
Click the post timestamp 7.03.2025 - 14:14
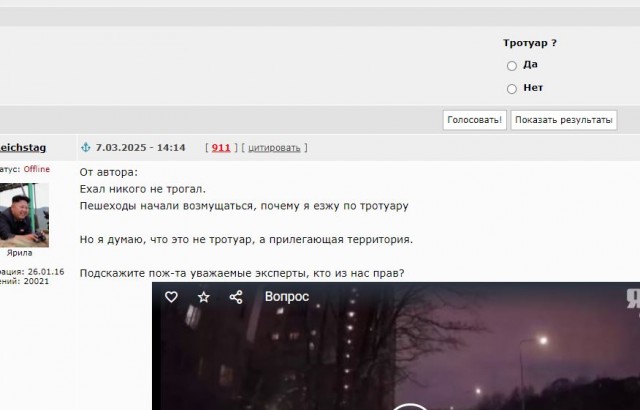(140, 148)
